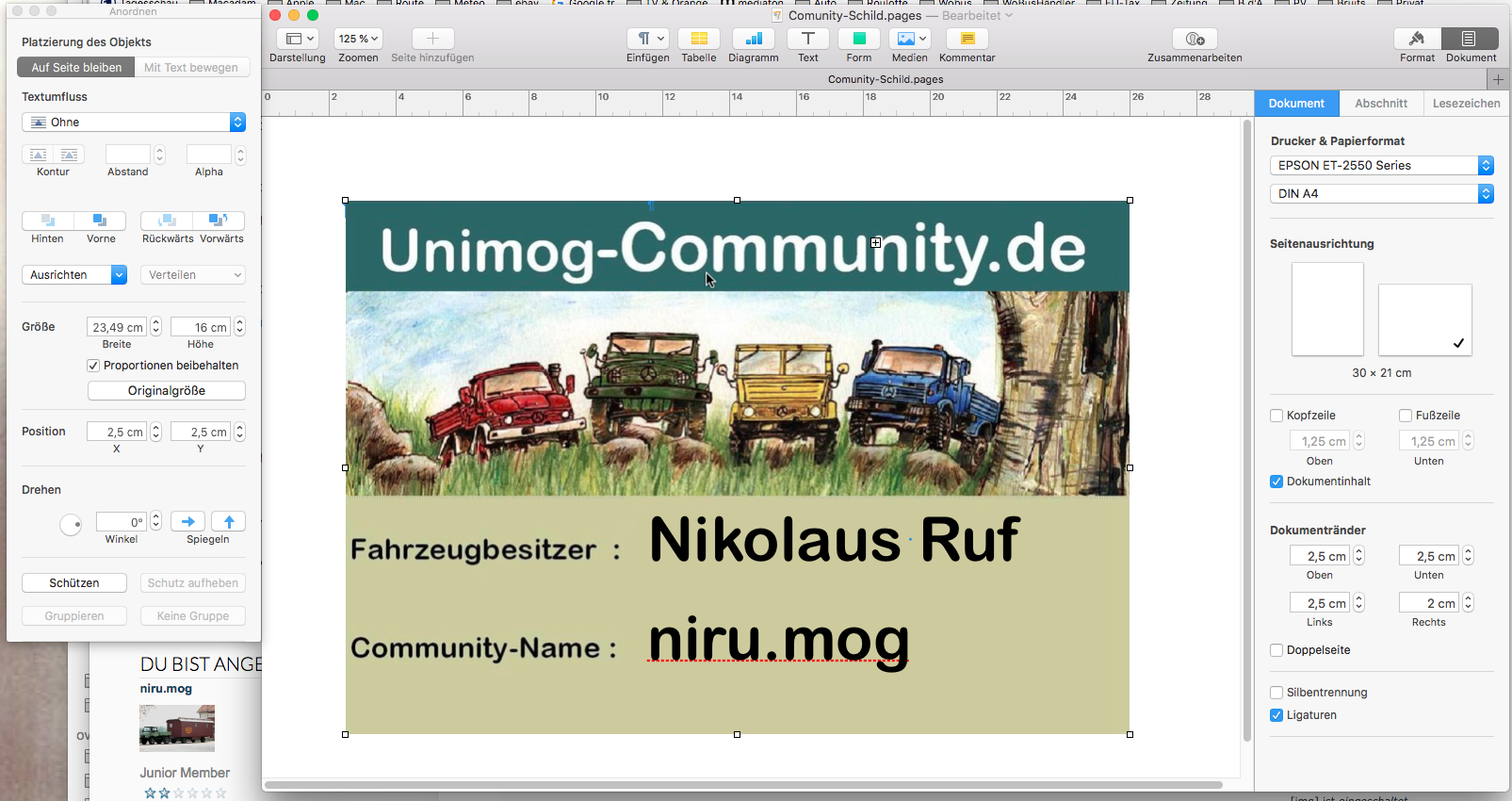Flip object vertically in Spiegeln
Image resolution: width=1512 pixels, height=801 pixels.
(229, 522)
